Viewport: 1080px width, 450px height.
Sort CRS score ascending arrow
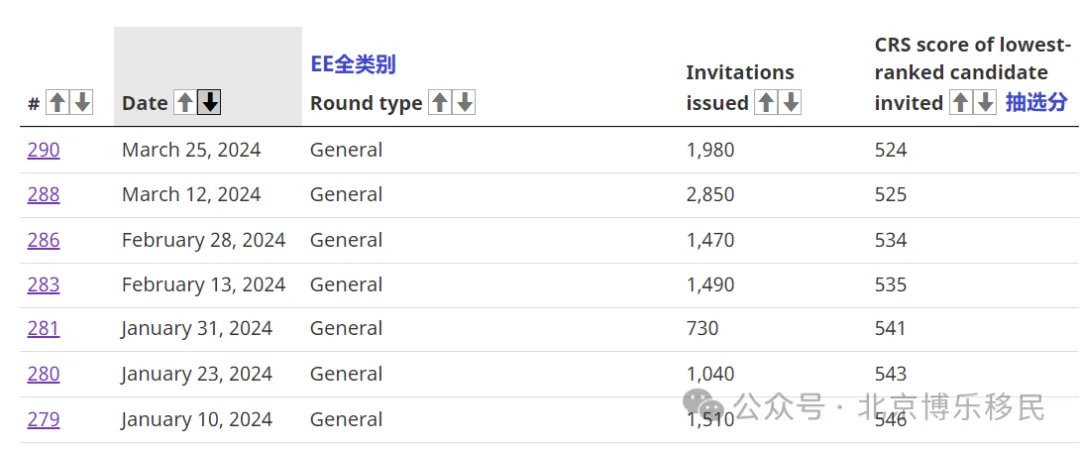pos(960,102)
